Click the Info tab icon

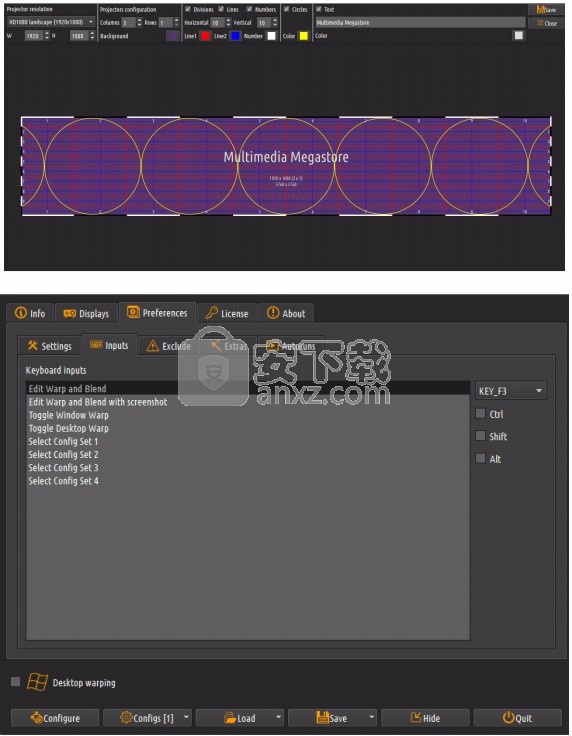point(21,313)
